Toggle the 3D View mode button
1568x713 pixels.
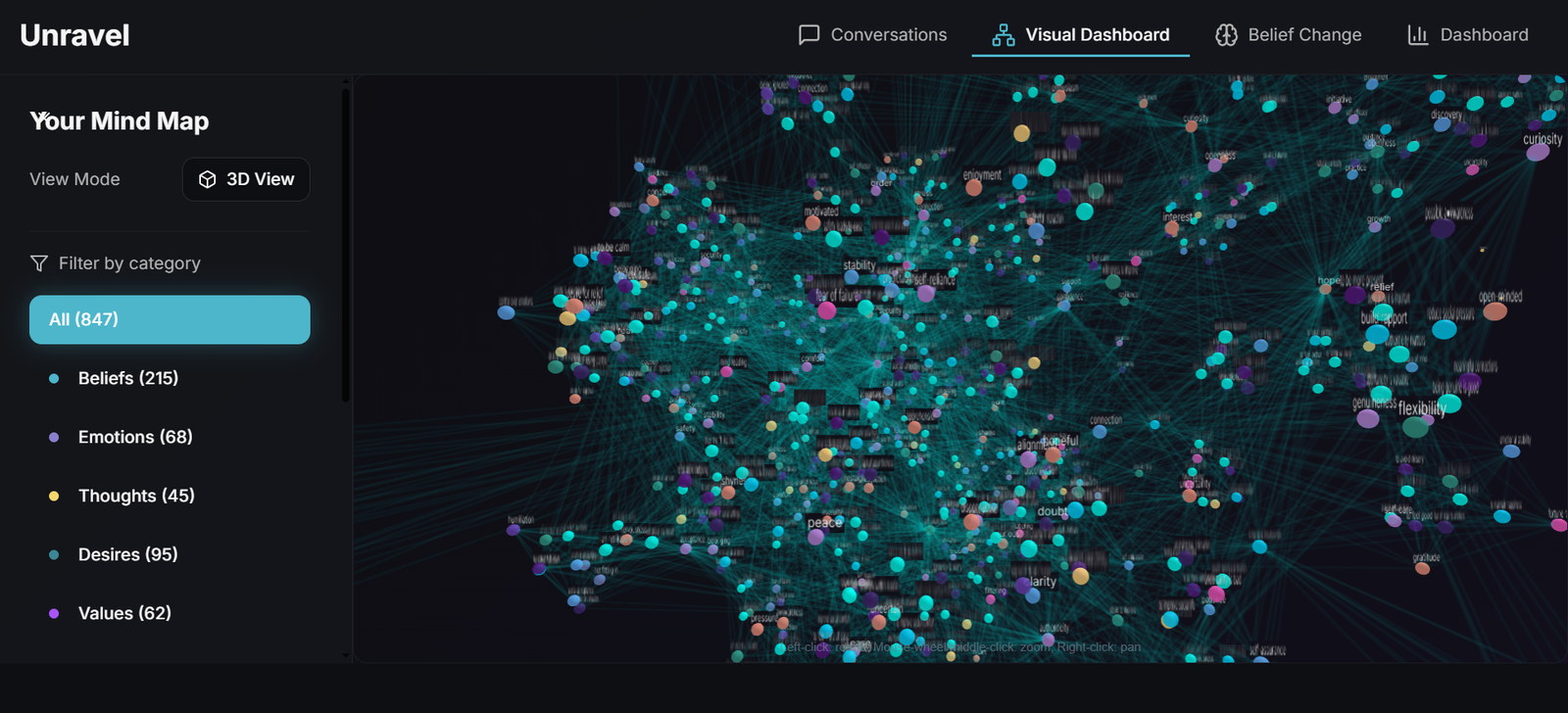pos(246,179)
